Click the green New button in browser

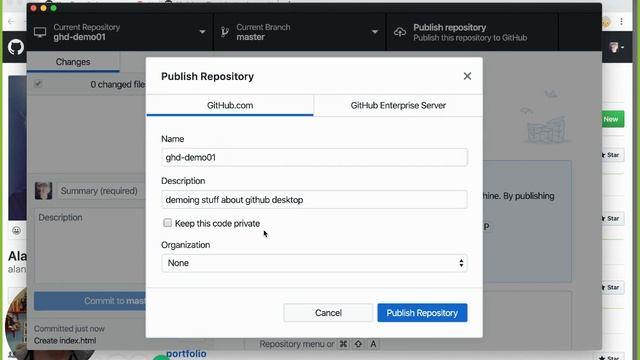612,119
